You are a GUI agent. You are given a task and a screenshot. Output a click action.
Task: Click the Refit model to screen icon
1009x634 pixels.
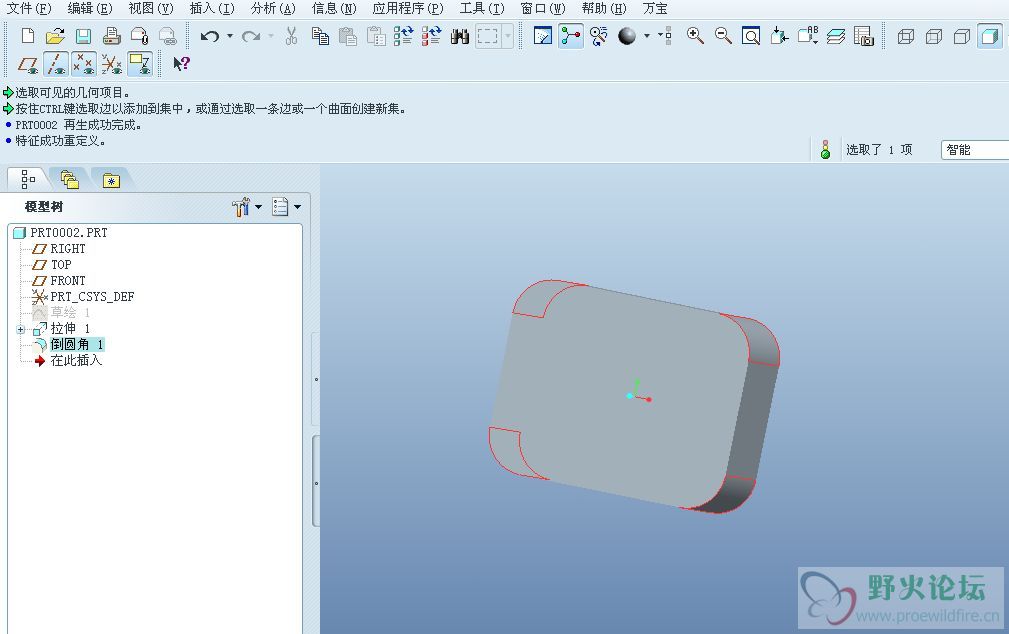click(x=751, y=35)
